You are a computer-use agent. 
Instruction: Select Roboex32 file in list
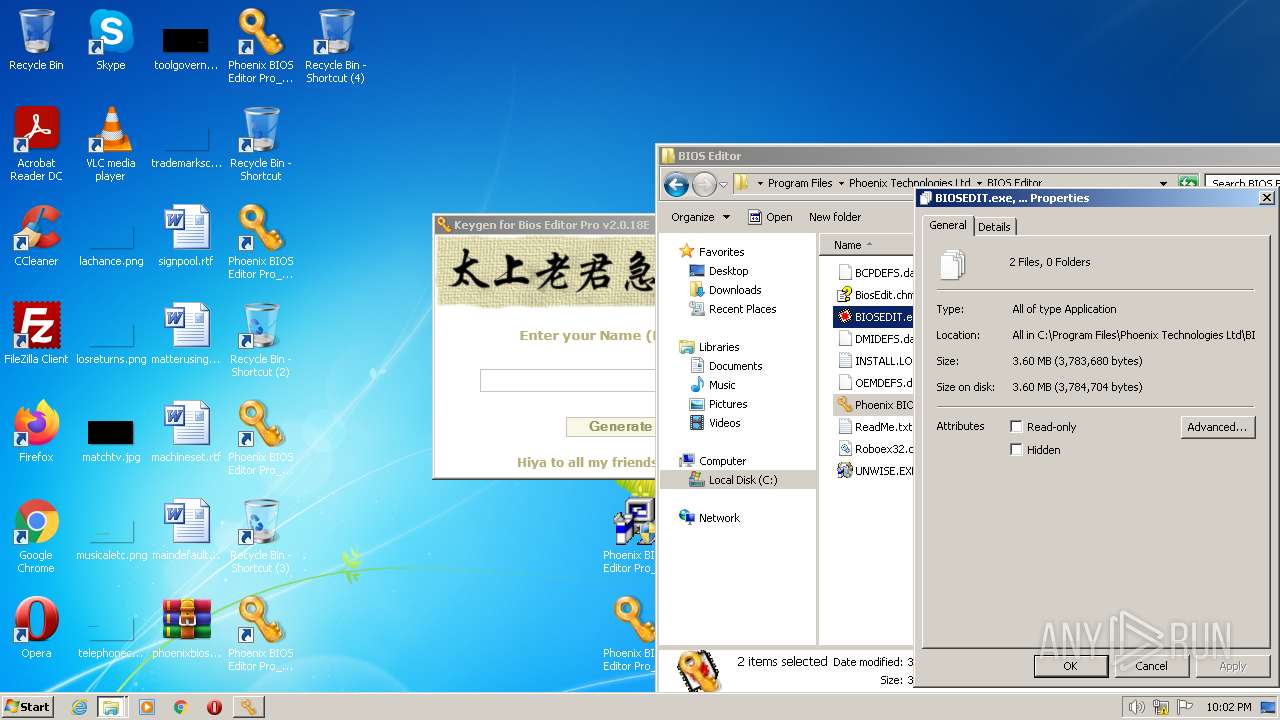pyautogui.click(x=875, y=449)
